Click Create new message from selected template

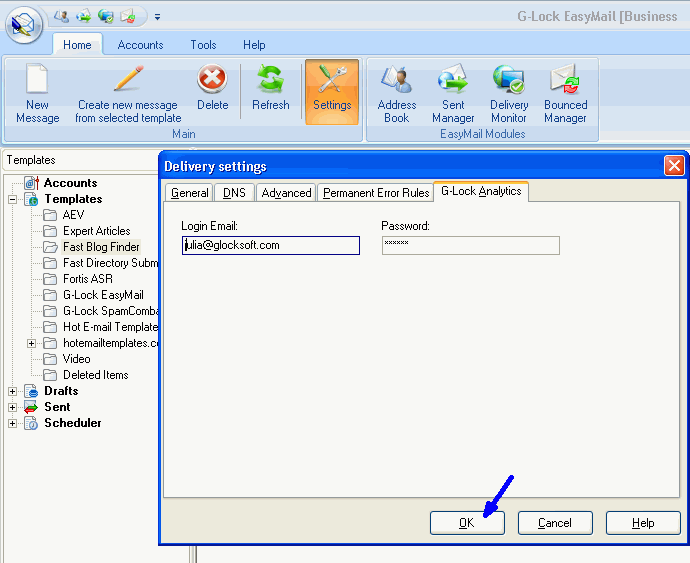(x=128, y=93)
